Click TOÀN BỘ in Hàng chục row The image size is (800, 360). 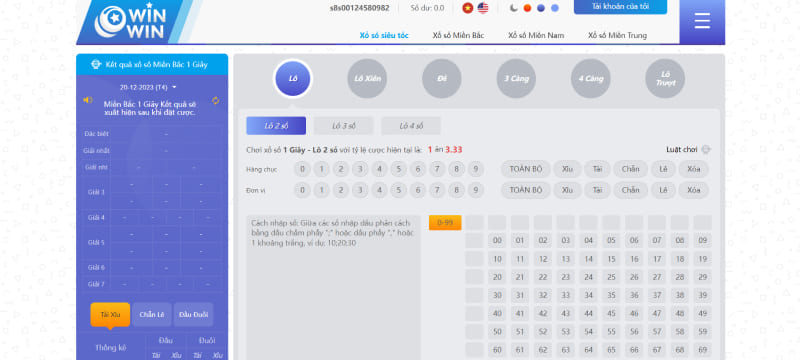[526, 169]
